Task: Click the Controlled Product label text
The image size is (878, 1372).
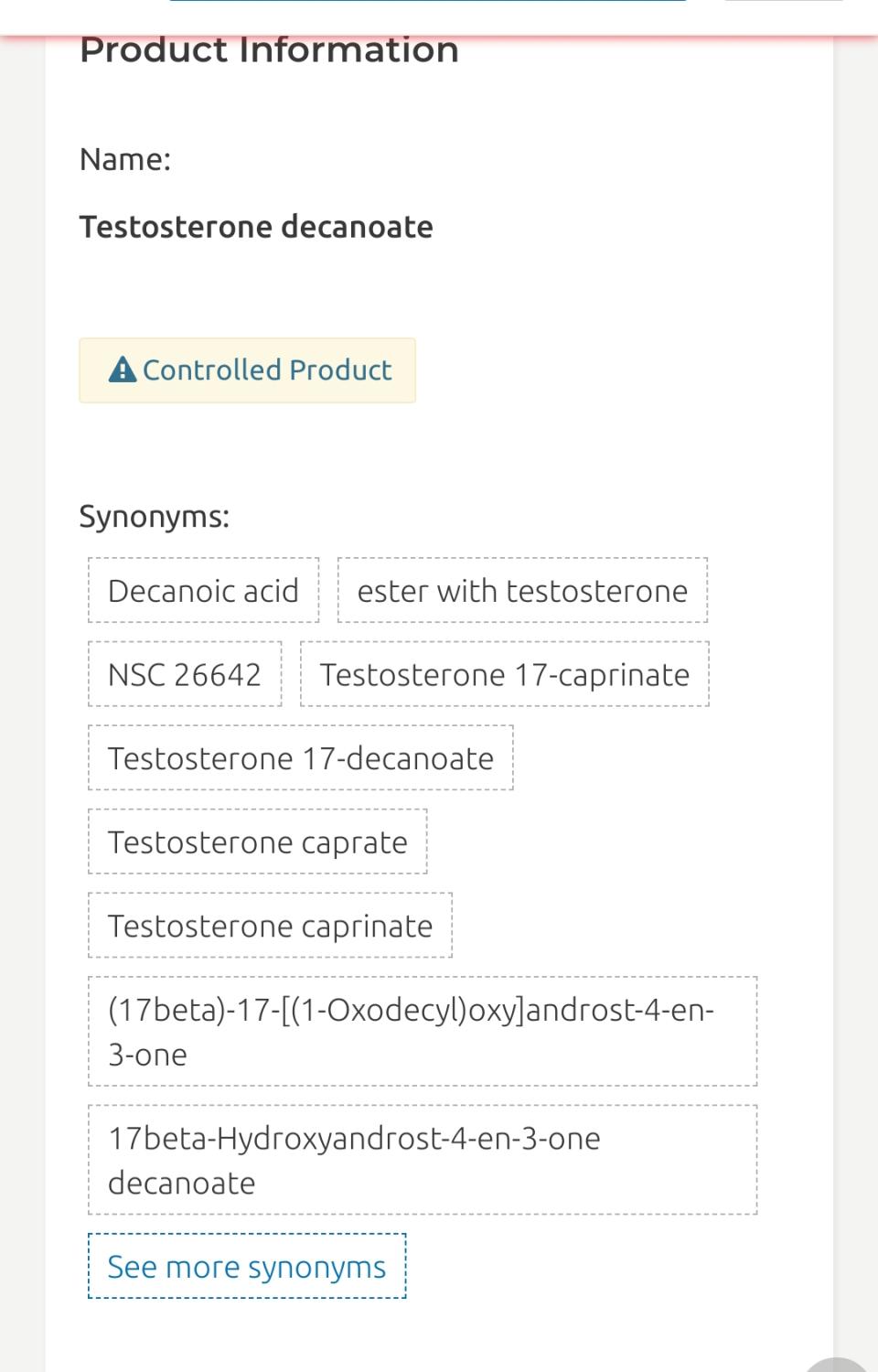Action: click(267, 370)
